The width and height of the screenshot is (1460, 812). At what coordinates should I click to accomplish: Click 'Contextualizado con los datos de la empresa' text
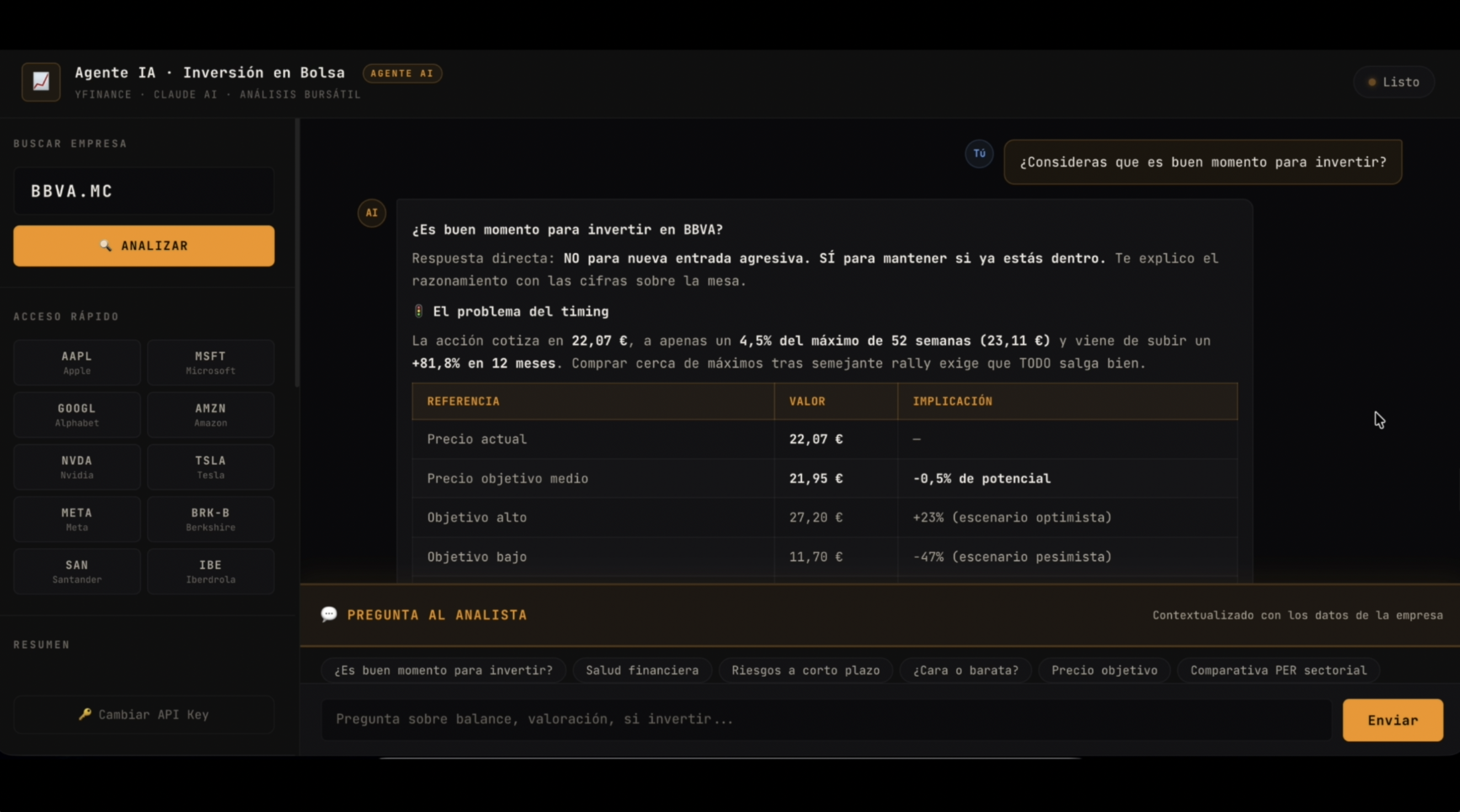click(1297, 615)
